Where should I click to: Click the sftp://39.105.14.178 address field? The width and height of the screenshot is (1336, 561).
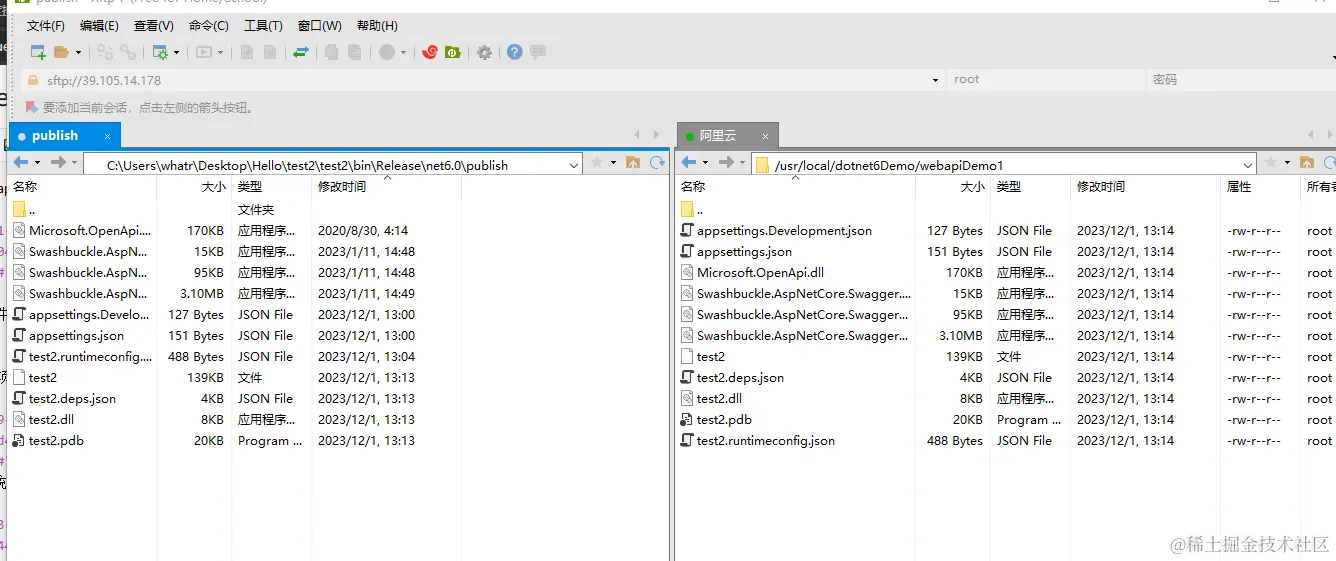pyautogui.click(x=483, y=80)
